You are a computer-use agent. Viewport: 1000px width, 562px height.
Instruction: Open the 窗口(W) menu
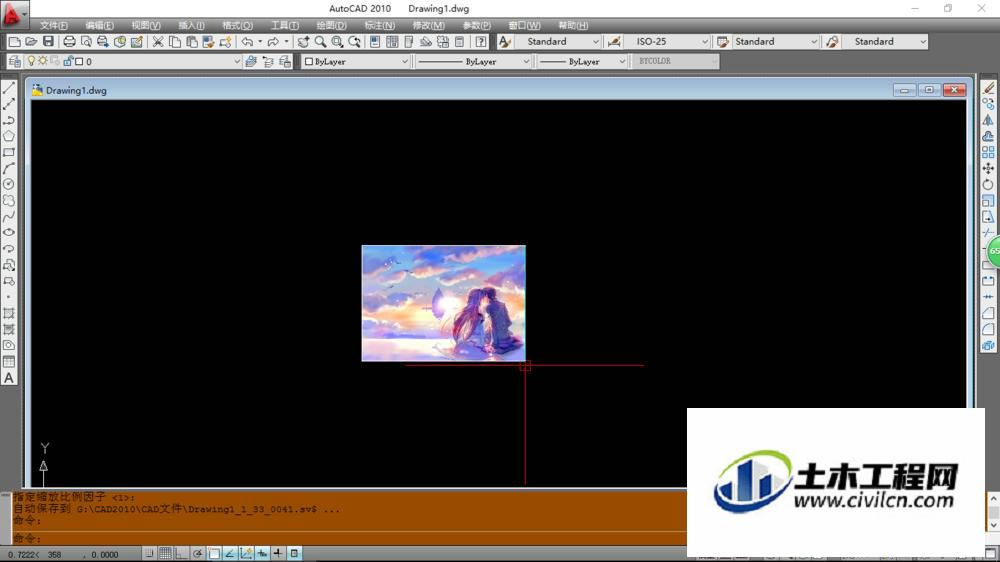(x=524, y=26)
